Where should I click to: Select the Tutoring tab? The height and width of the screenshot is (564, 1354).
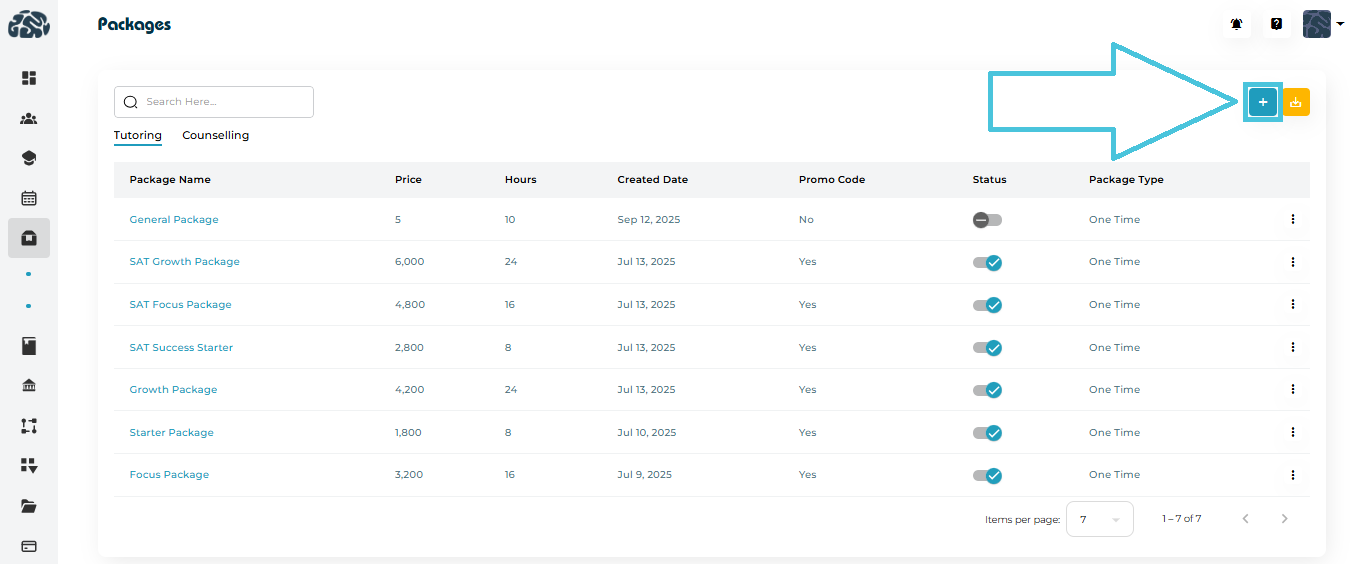[x=138, y=135]
